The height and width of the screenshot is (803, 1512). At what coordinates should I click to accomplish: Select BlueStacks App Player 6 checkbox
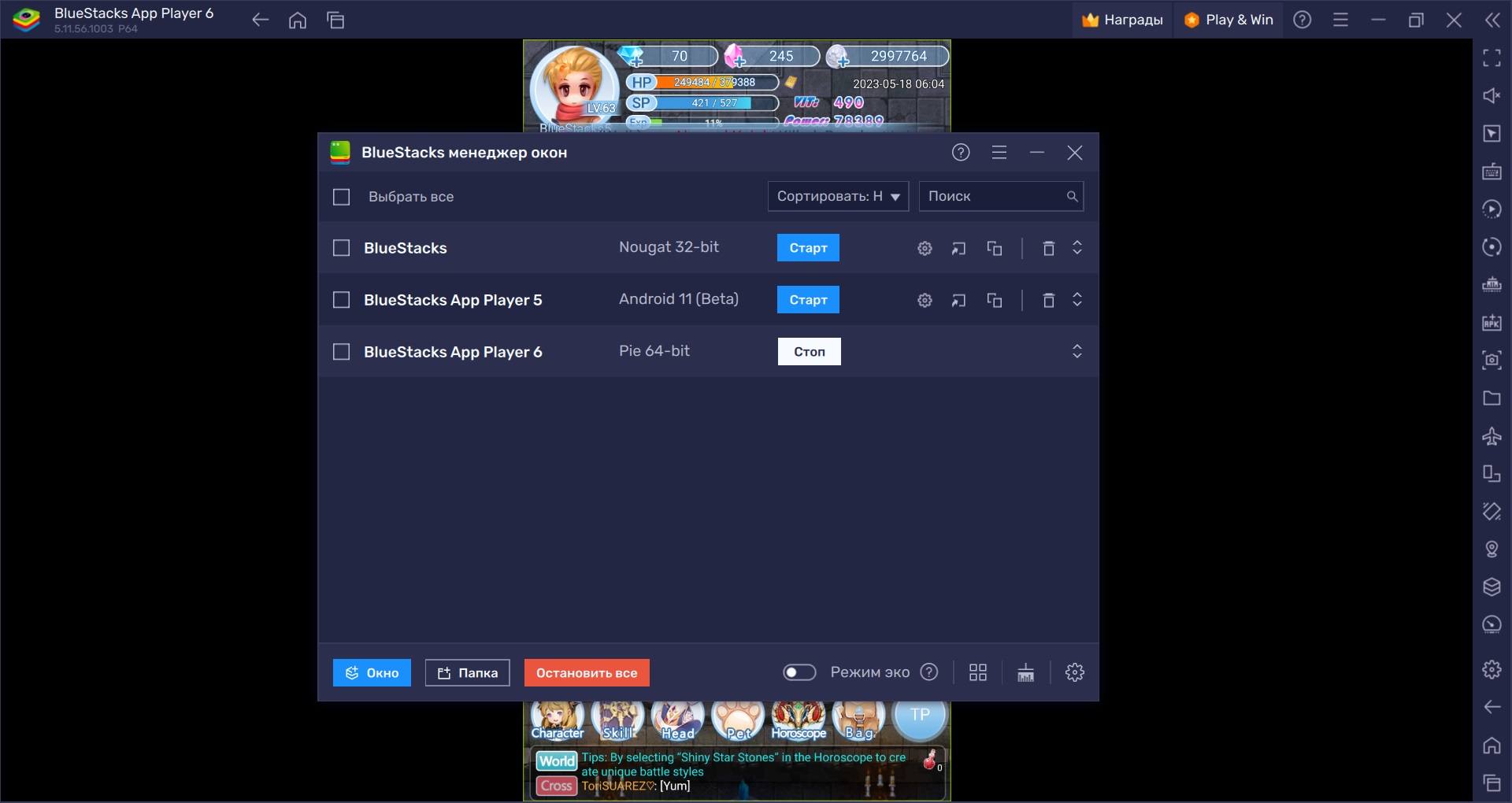click(x=341, y=352)
